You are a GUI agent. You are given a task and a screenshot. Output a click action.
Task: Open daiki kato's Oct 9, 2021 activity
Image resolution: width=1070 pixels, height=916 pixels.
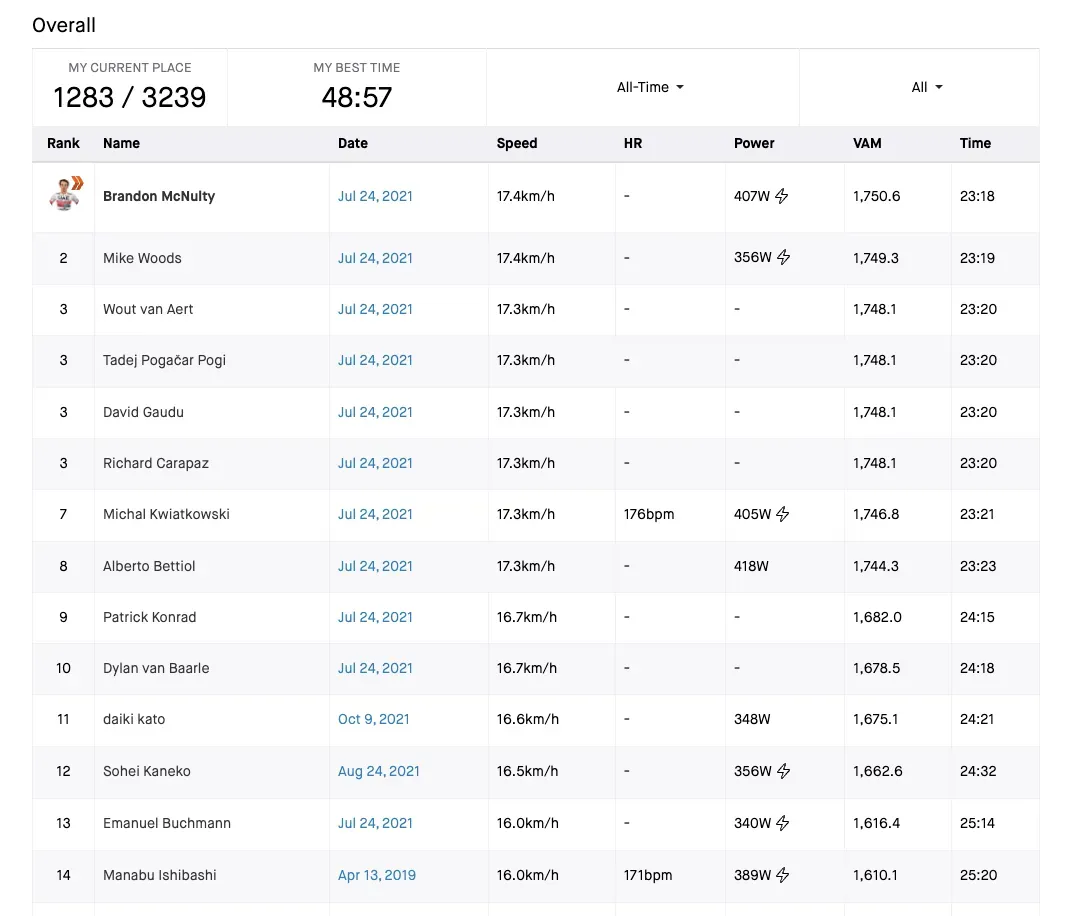tap(373, 719)
